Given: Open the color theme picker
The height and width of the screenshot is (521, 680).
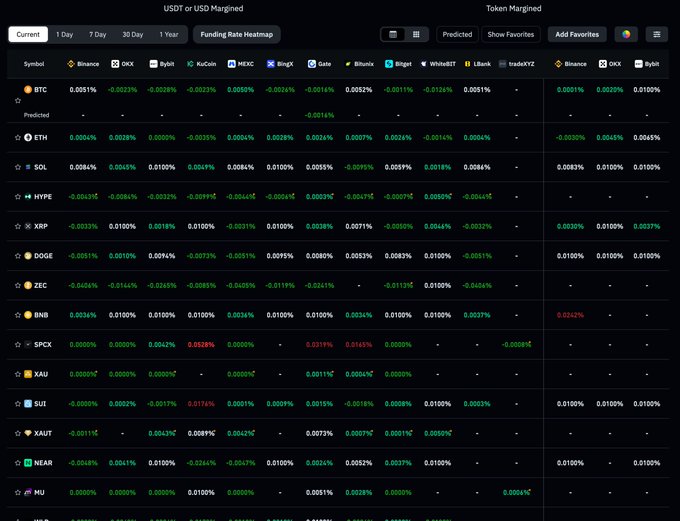Looking at the screenshot, I should 626,34.
